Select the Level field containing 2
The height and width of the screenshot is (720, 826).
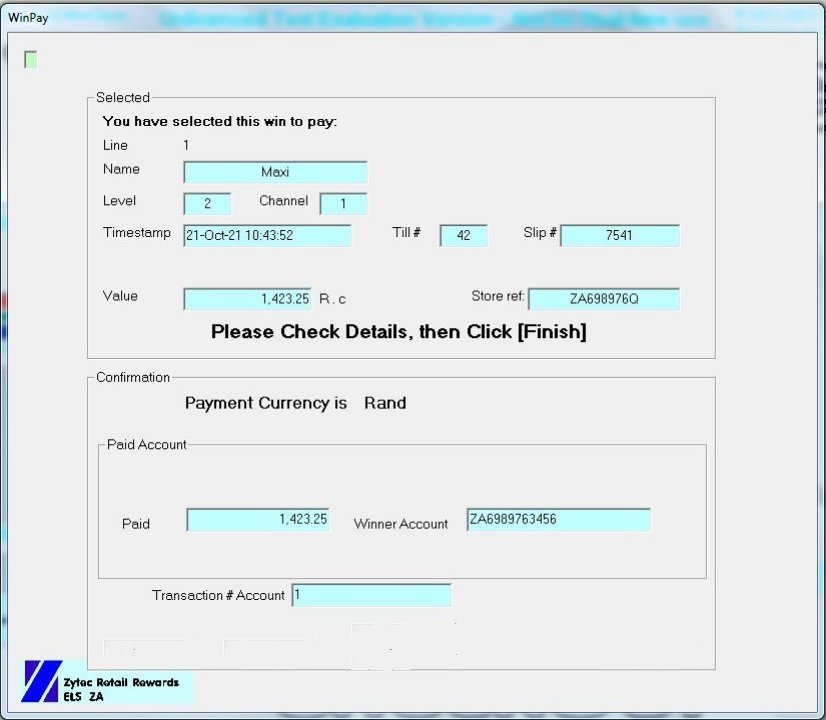pos(207,204)
